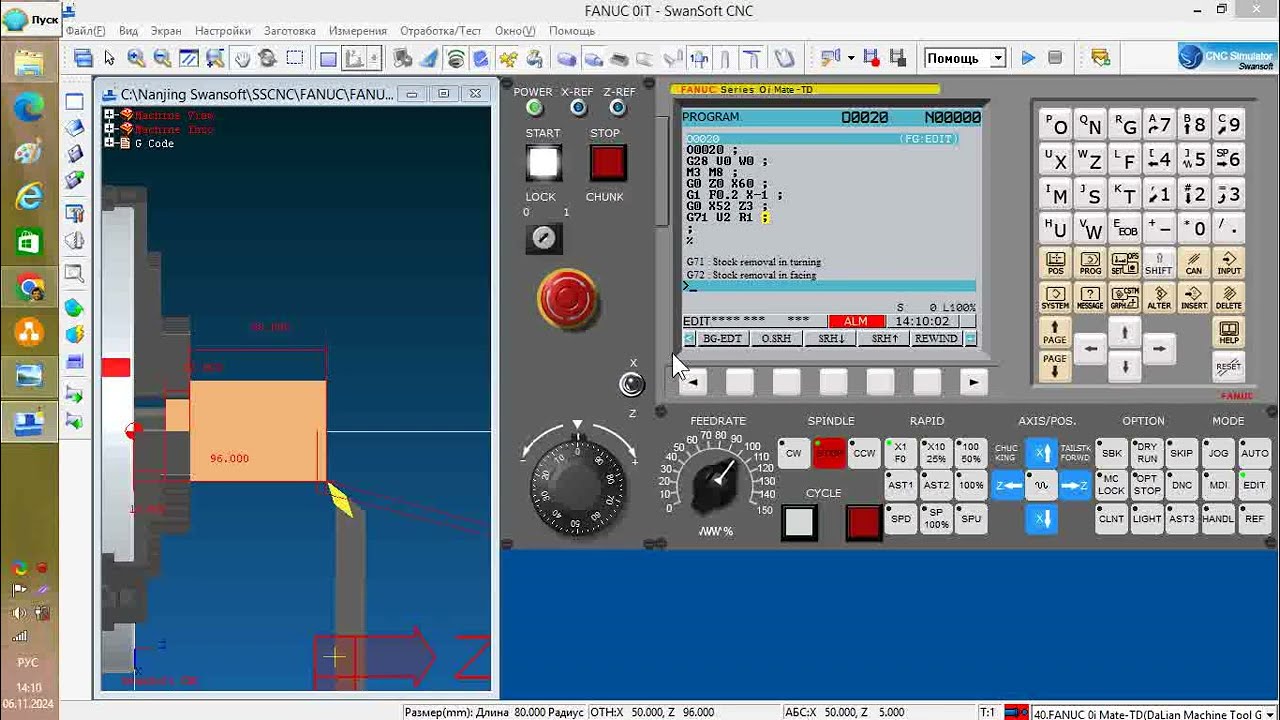1280x720 pixels.
Task: Open the Измерения menu
Action: [358, 31]
